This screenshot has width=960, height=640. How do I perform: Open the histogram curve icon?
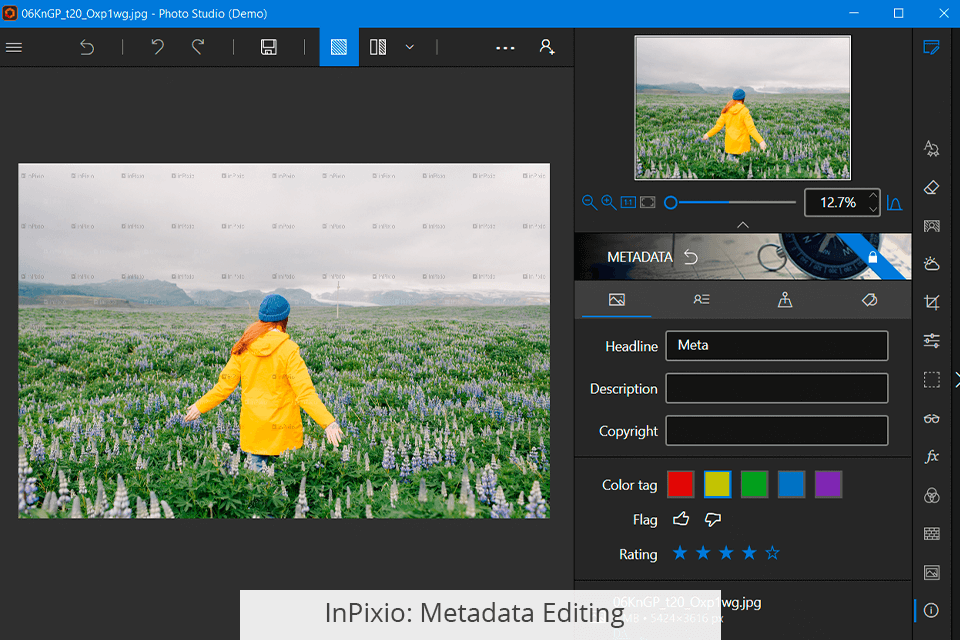tap(895, 203)
